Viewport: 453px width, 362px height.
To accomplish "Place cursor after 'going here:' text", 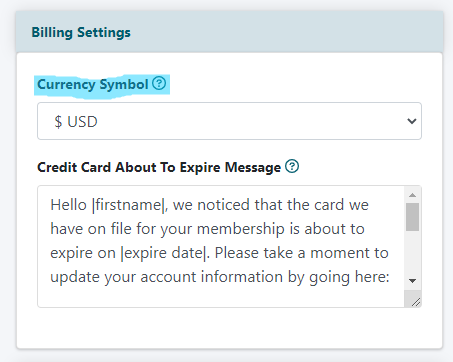I will 391,277.
